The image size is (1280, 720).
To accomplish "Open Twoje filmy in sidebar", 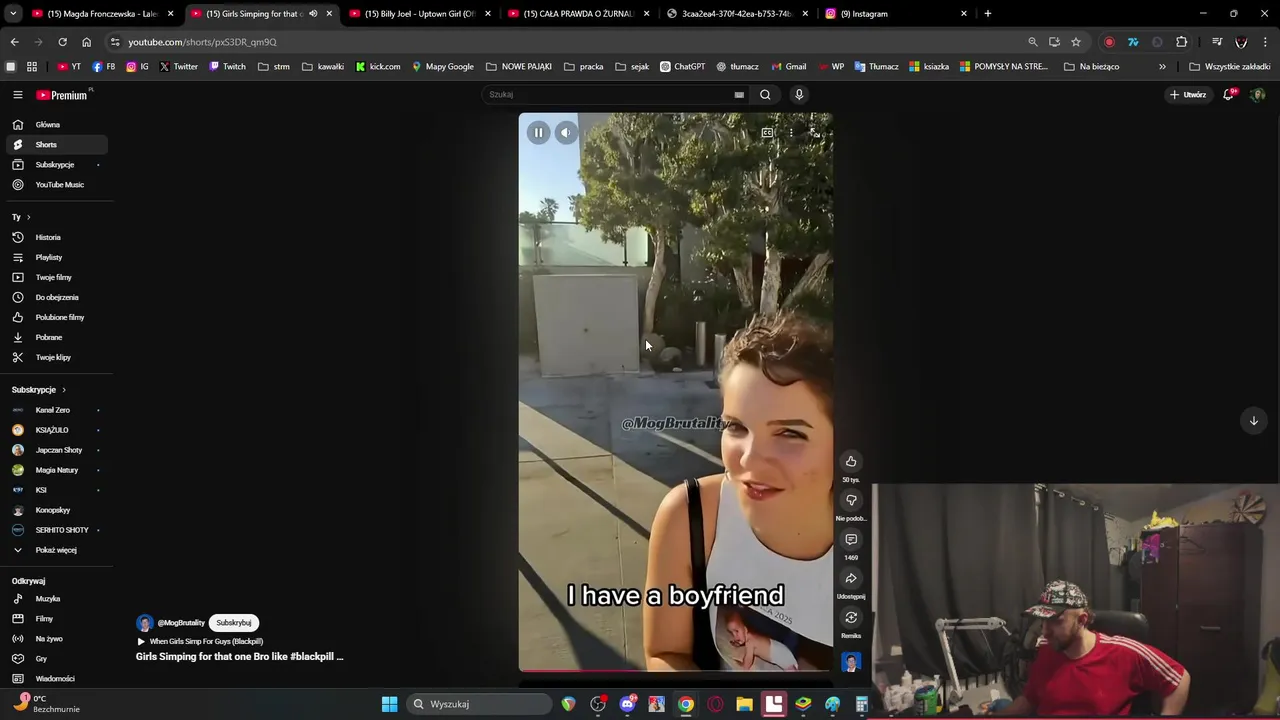I will (x=56, y=277).
